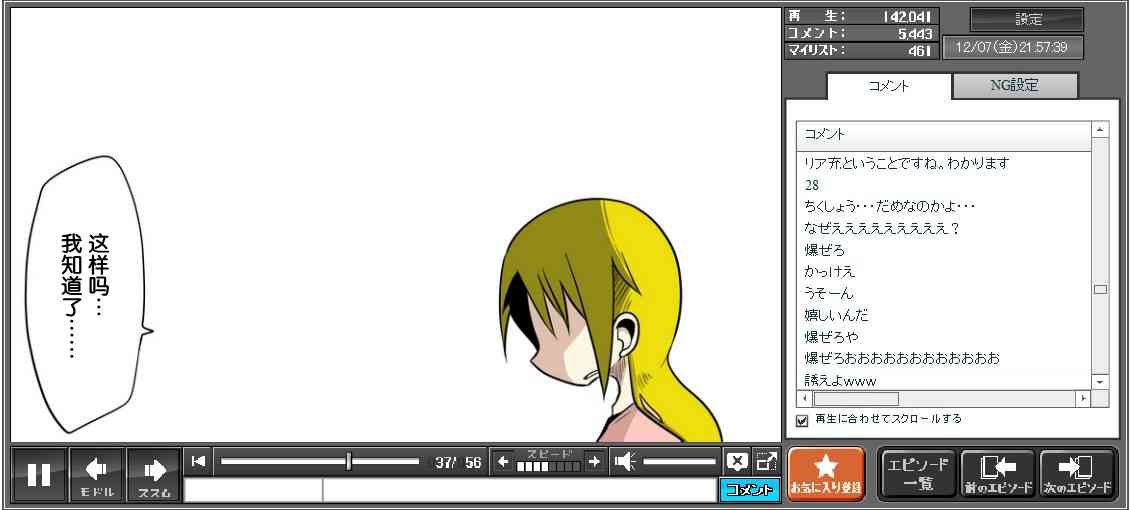Enter fullscreen with the expand icon
The image size is (1131, 510).
pos(766,461)
